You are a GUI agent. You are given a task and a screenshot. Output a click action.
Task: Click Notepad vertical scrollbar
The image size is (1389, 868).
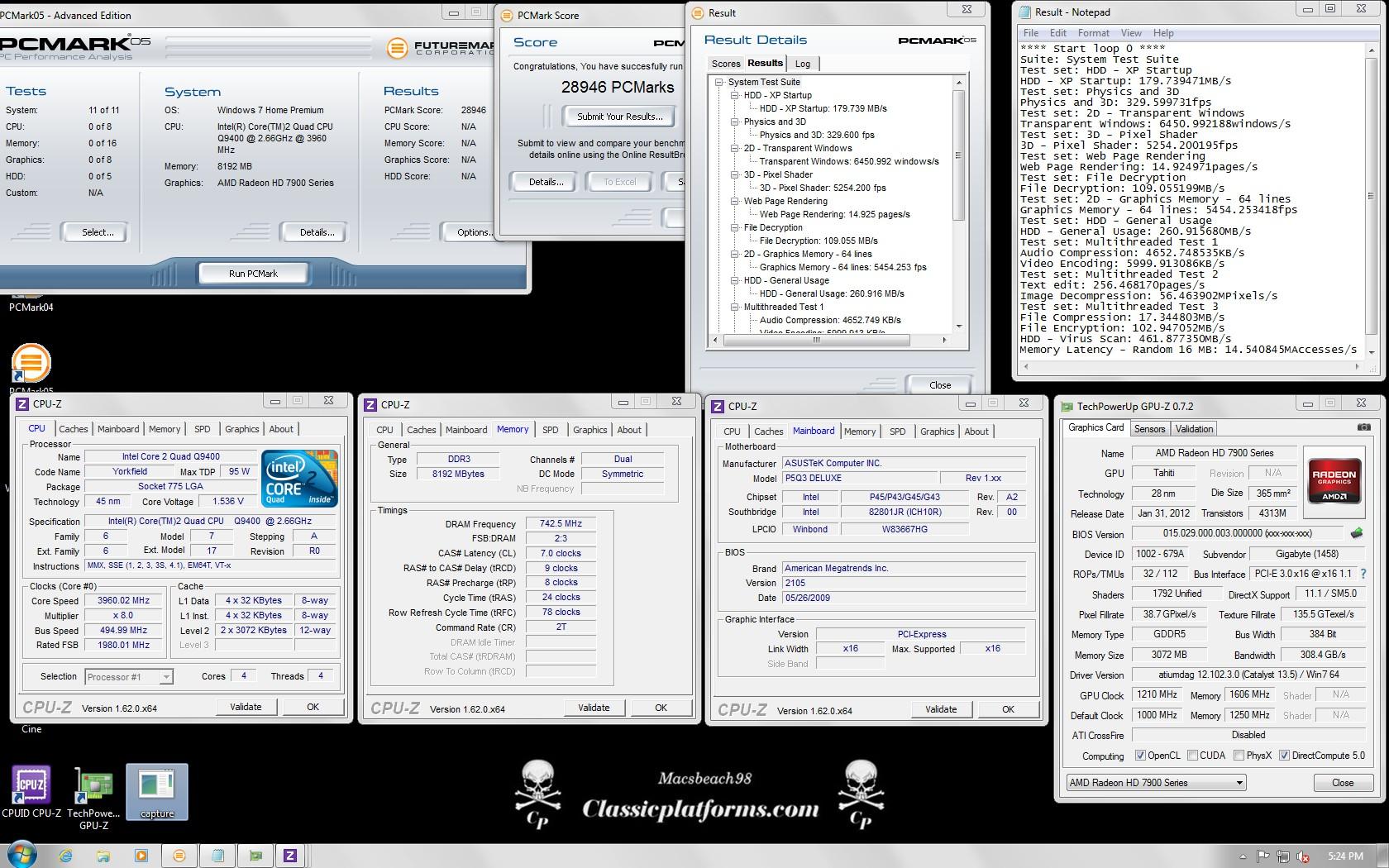(x=1371, y=200)
